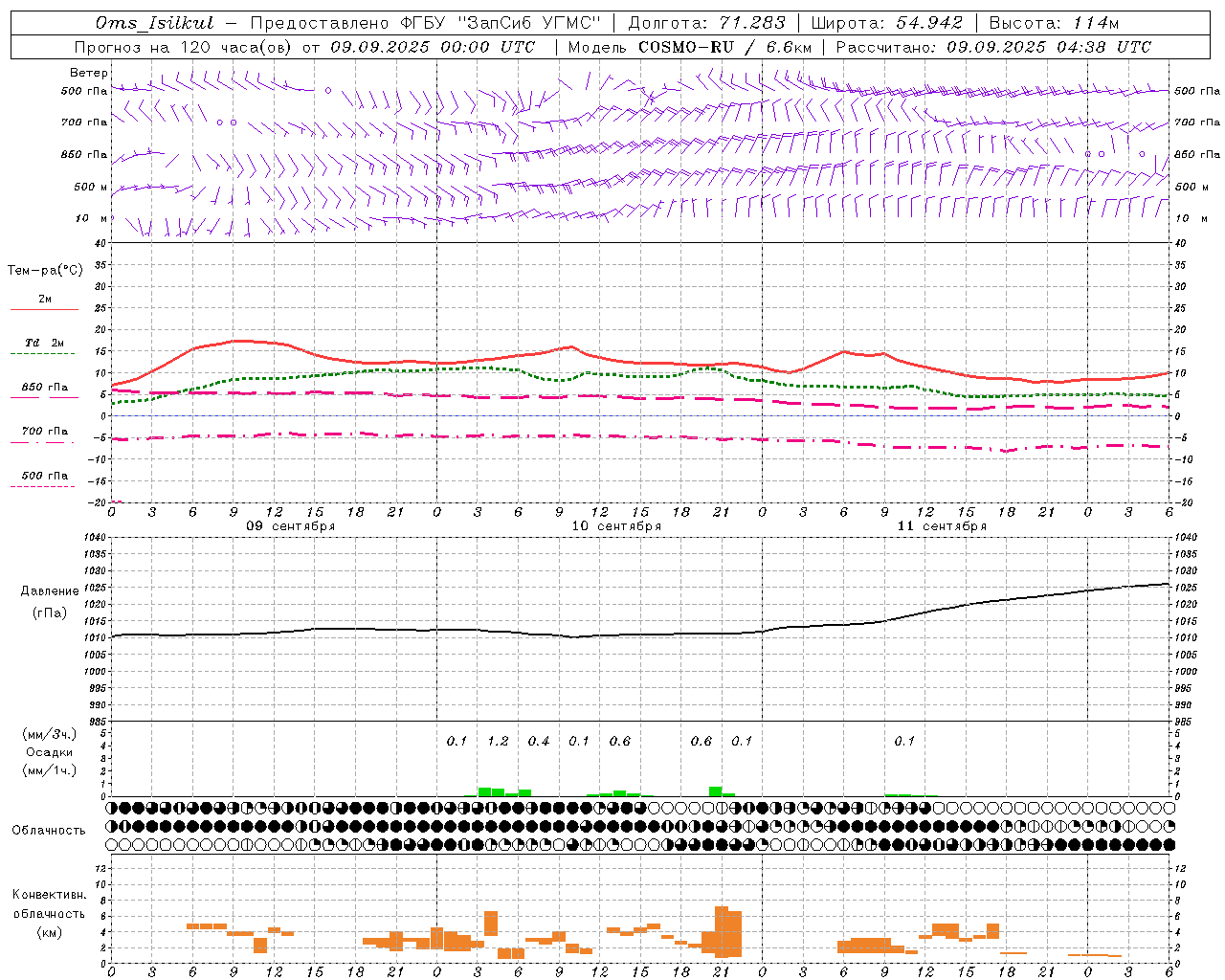Screen dimensions: 1225x980
Task: Click the red solid line sample under '2м' legend
Action: (44, 310)
